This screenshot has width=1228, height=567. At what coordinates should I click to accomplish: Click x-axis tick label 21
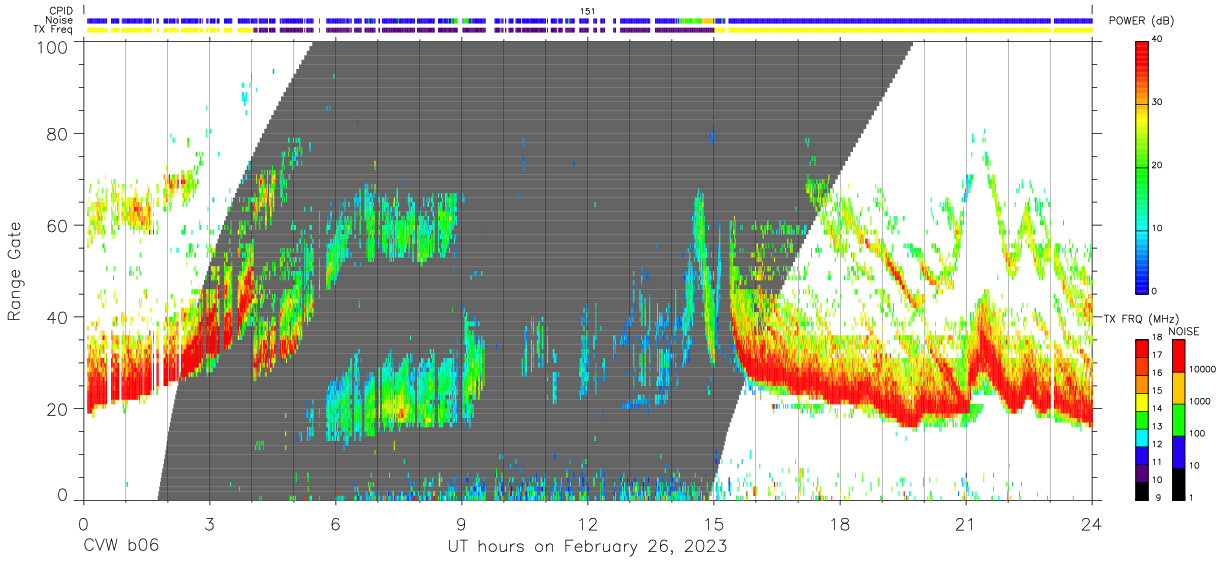(965, 524)
